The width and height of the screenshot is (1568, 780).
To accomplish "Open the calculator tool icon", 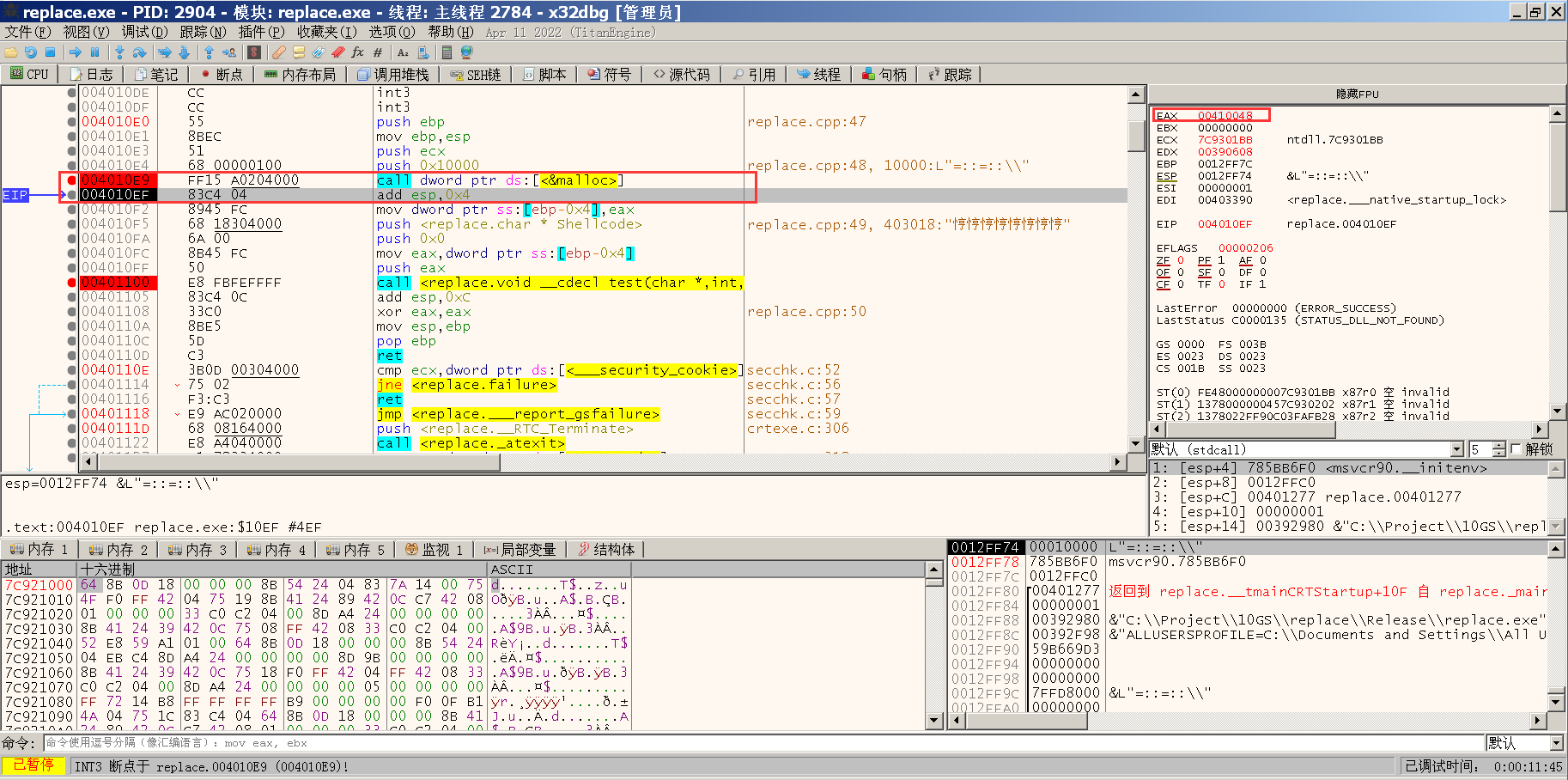I will pos(447,52).
